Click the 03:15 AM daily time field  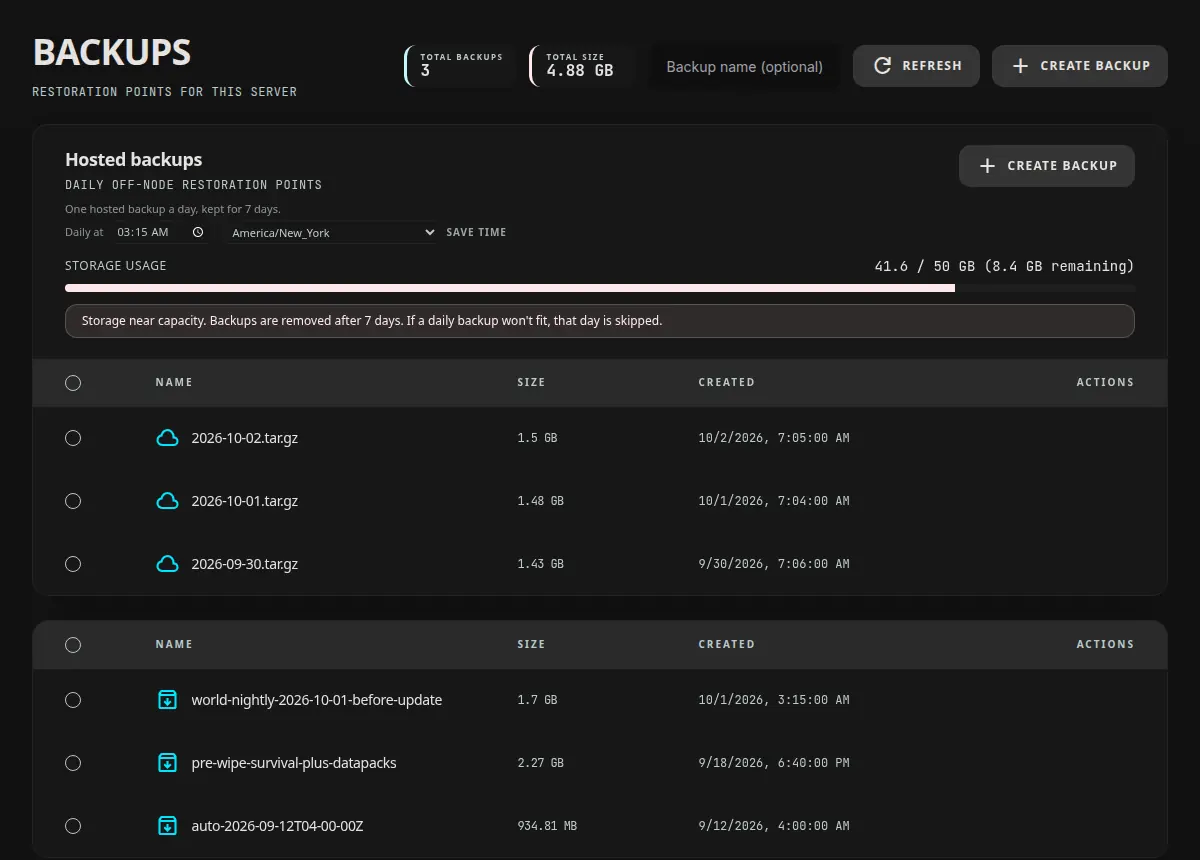160,232
